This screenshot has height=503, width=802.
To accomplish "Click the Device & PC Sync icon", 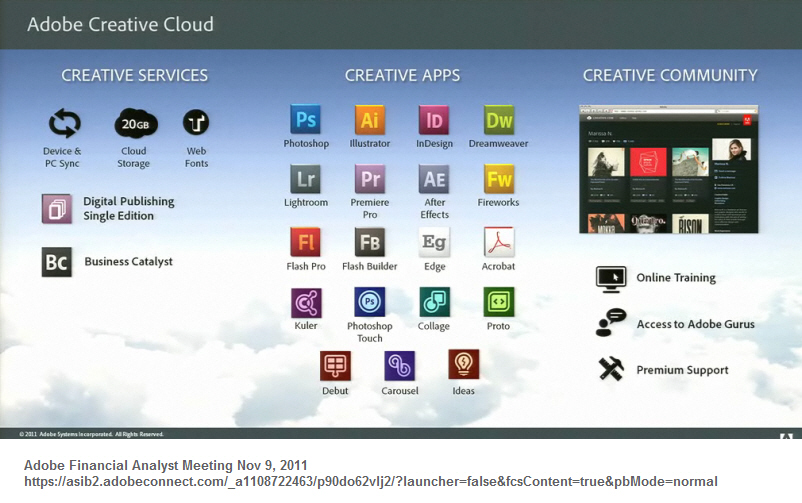I will [x=64, y=124].
